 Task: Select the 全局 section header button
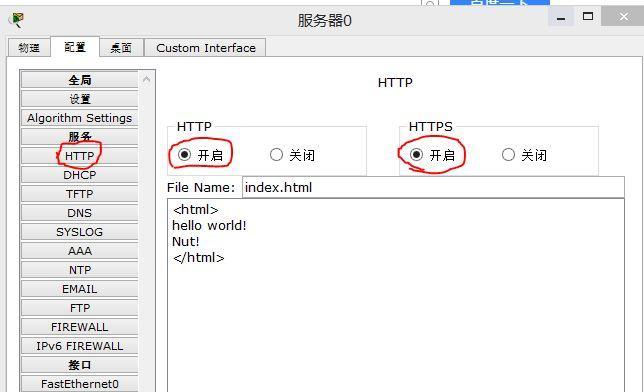click(80, 80)
